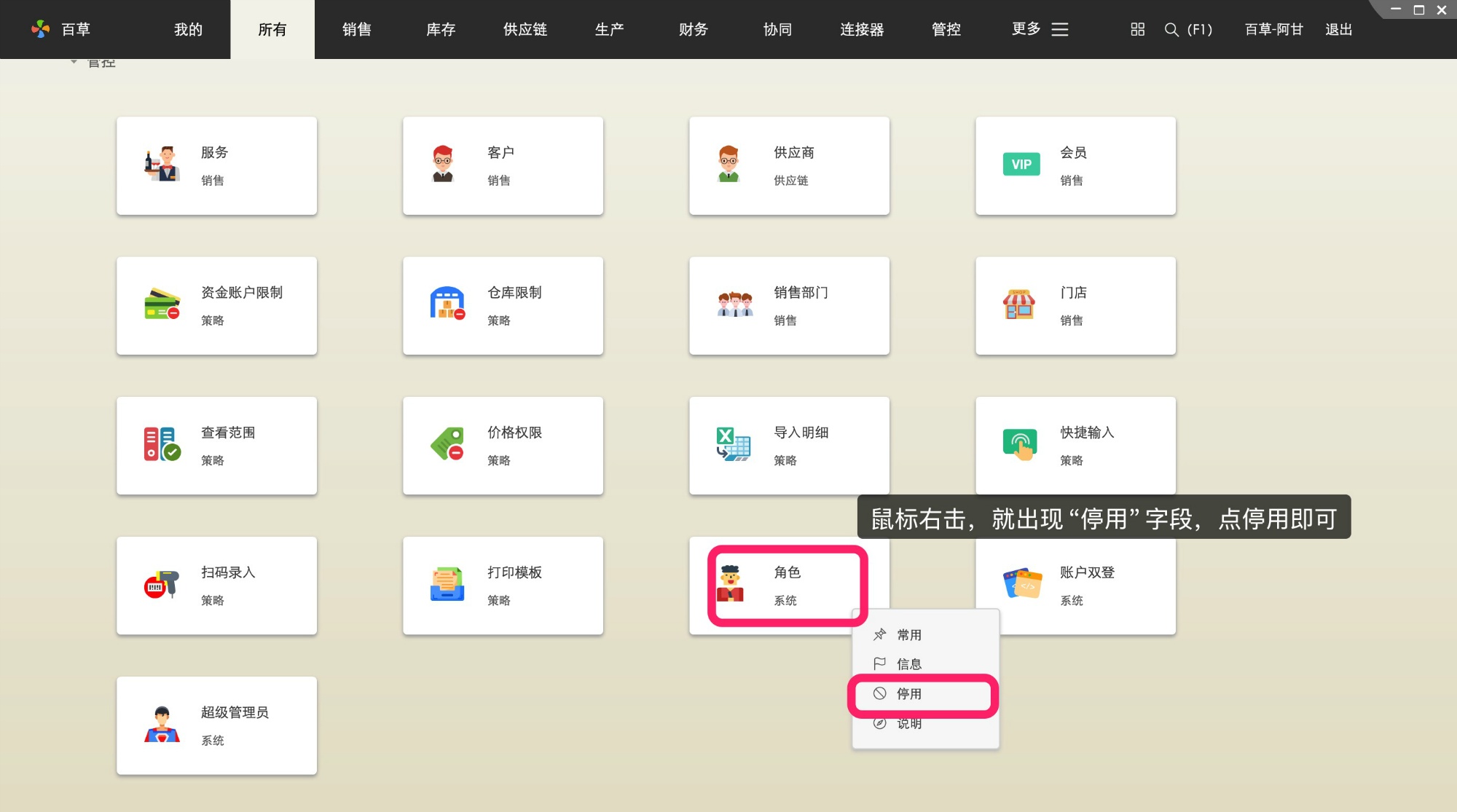Click the VIP 会员 badge icon

[x=1021, y=165]
